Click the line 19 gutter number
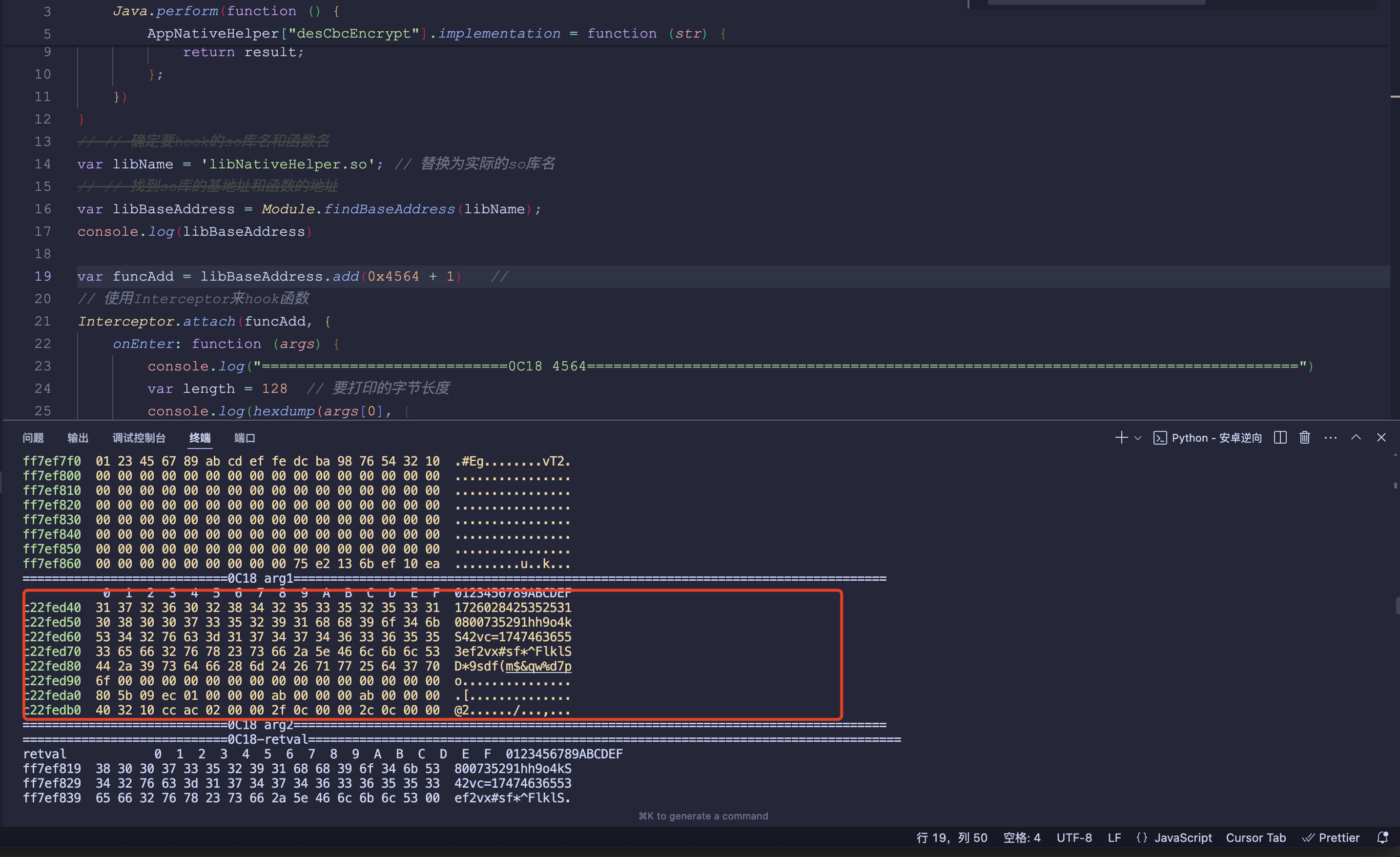 coord(42,277)
